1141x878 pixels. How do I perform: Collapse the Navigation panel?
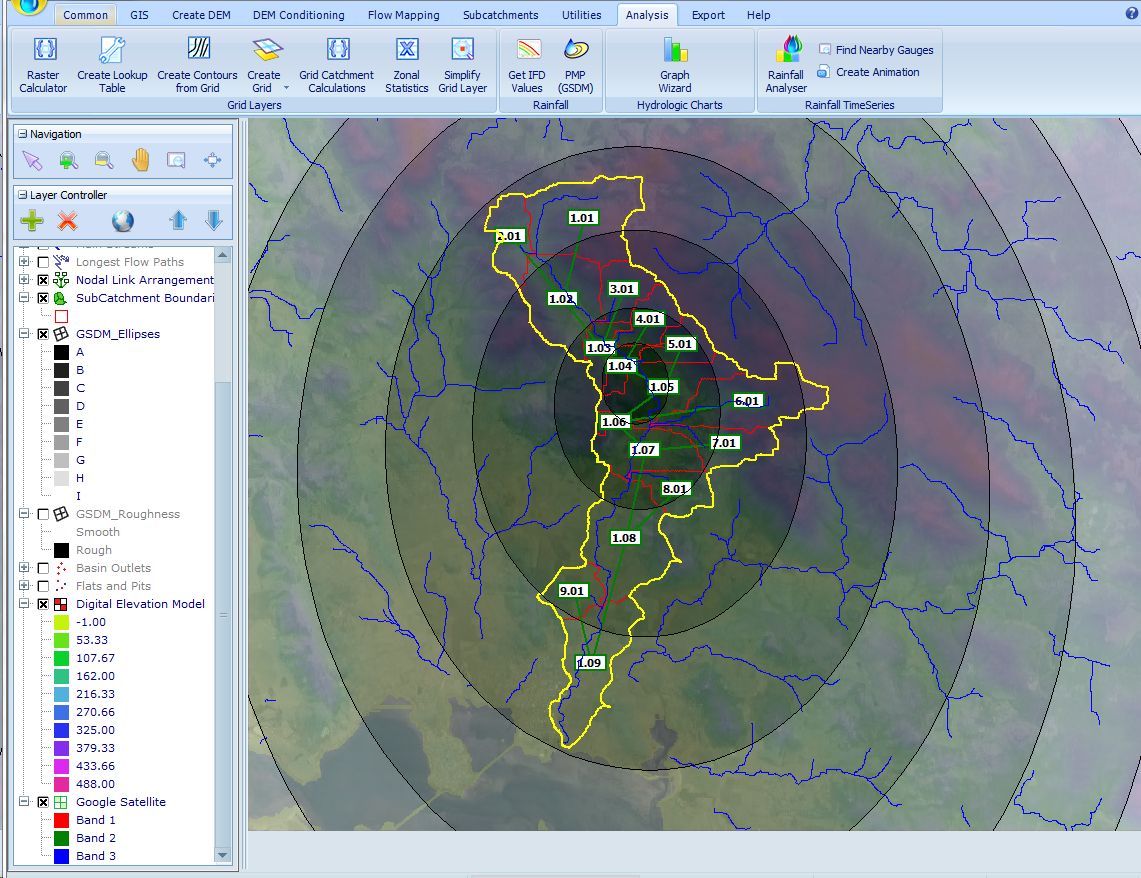point(22,134)
